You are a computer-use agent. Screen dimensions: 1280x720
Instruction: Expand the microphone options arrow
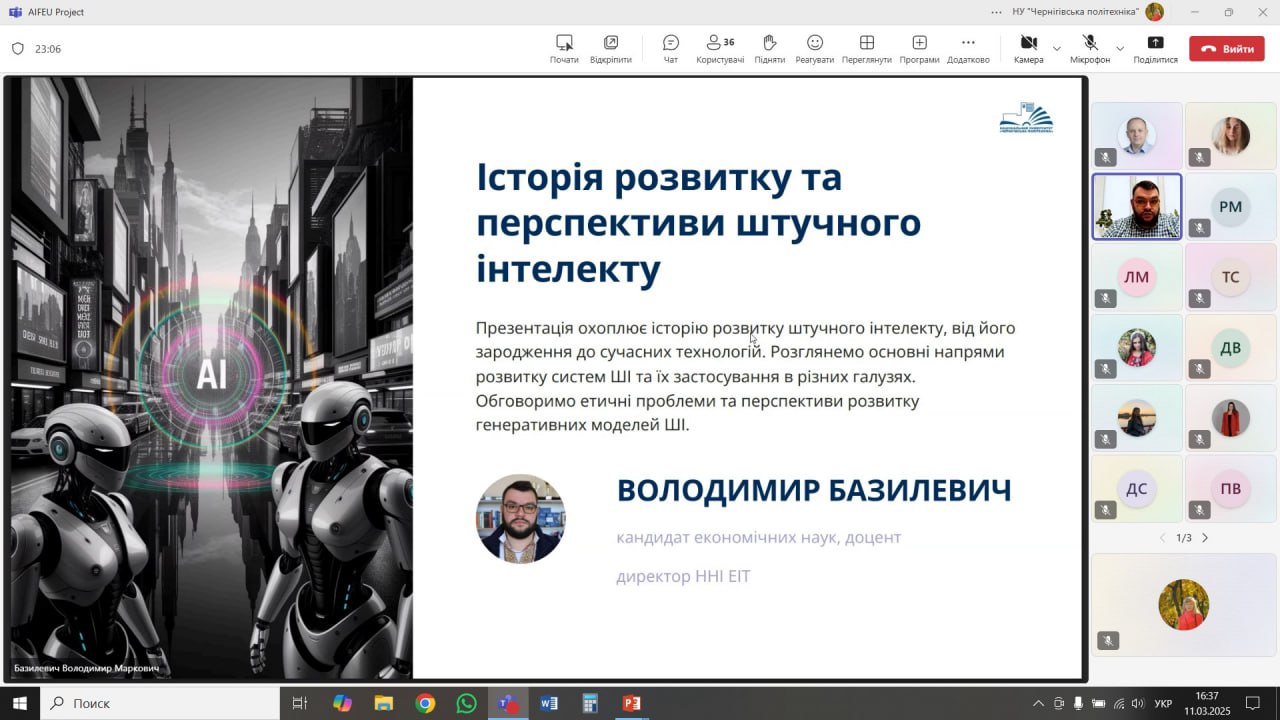[x=1120, y=48]
